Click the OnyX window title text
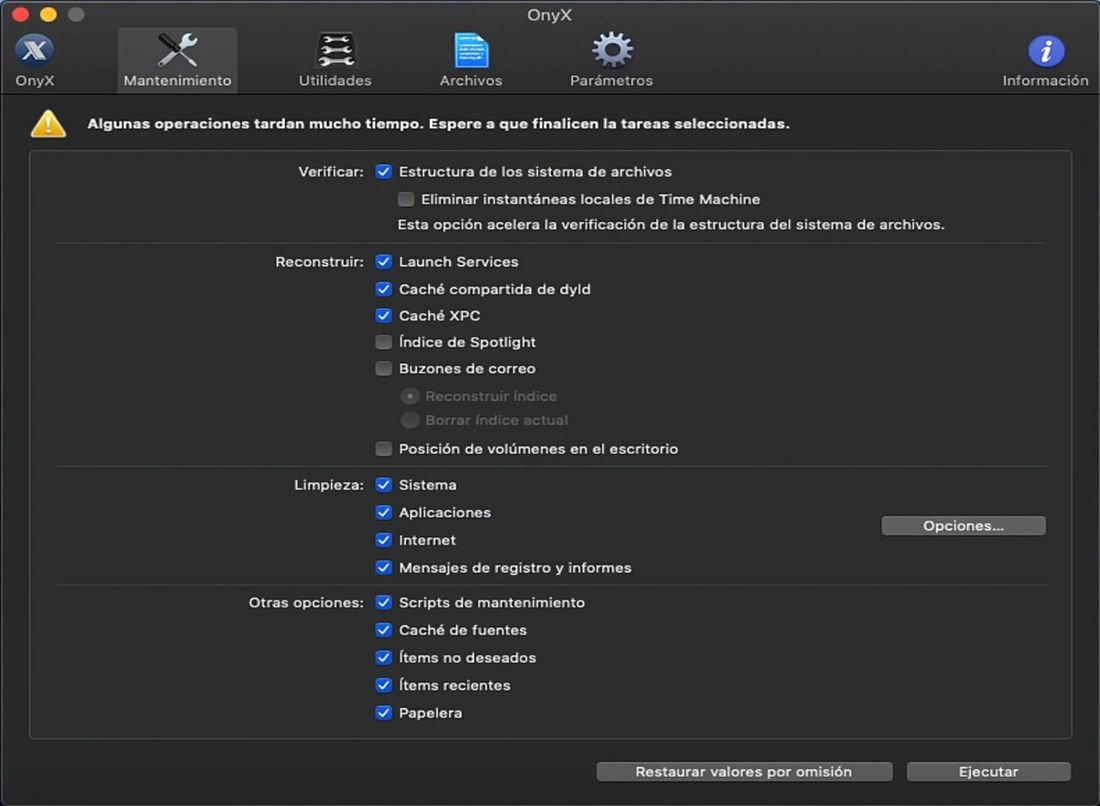1100x806 pixels. point(549,15)
